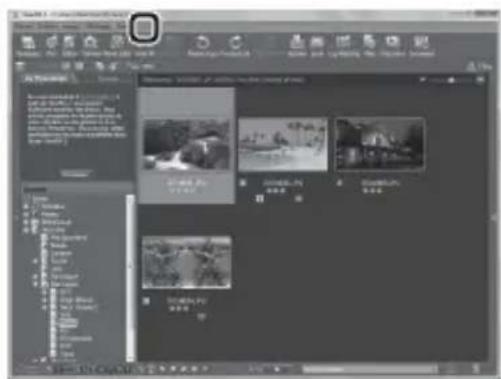501x379 pixels.
Task: Select the garden photo thumbnail
Action: [x=186, y=262]
